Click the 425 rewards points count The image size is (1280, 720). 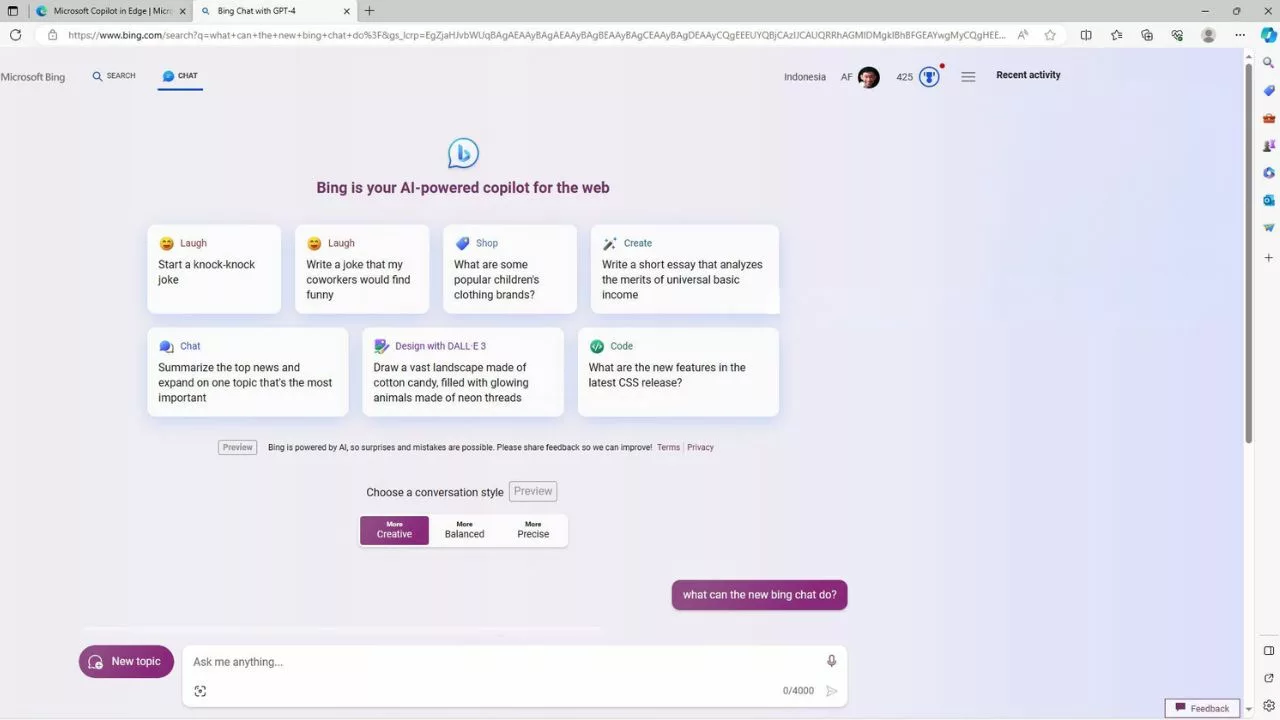[904, 77]
